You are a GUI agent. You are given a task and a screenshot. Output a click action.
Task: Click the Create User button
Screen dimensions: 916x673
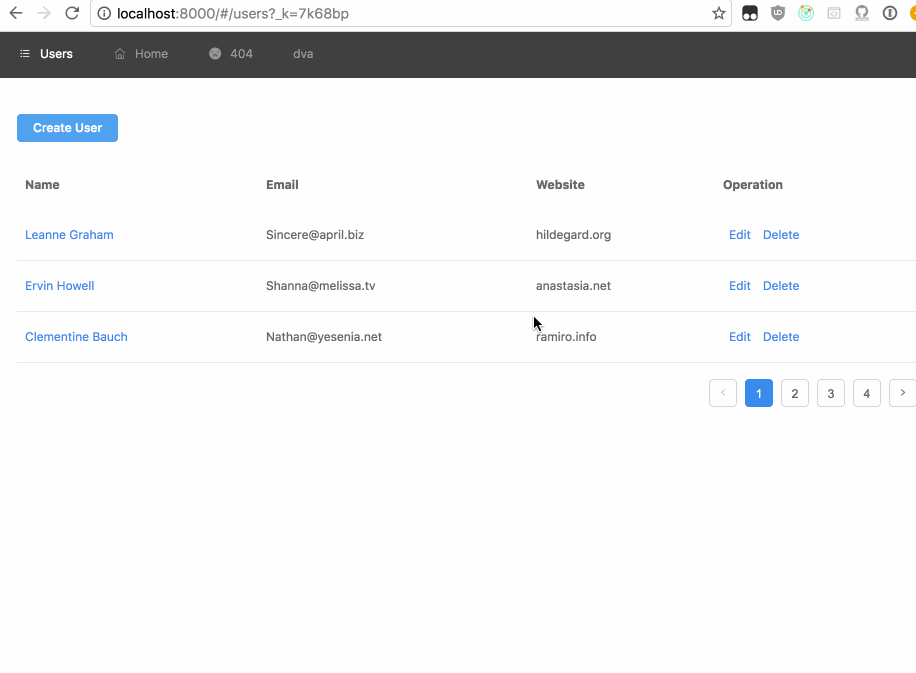point(67,128)
